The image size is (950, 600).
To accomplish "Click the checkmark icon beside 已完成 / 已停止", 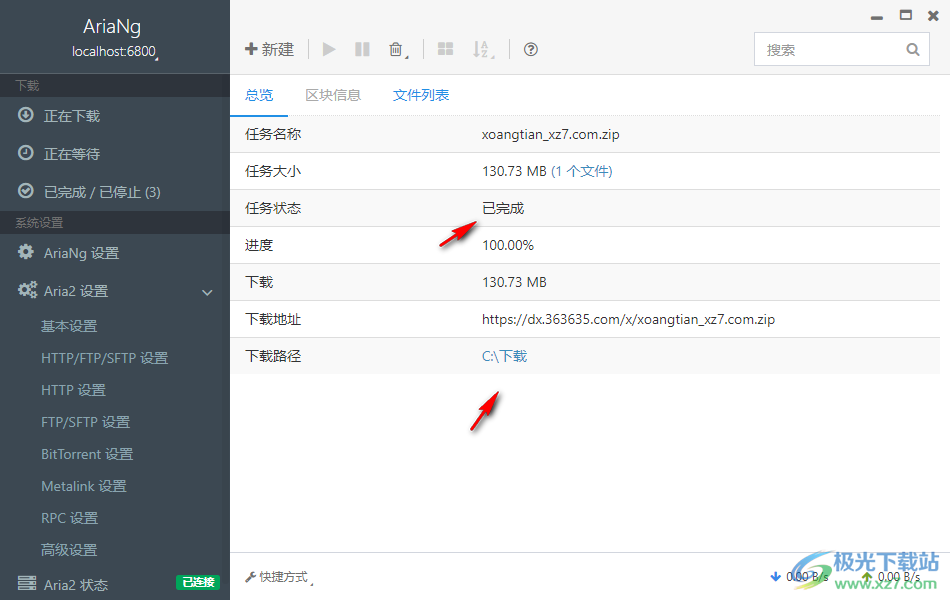I will pyautogui.click(x=25, y=191).
